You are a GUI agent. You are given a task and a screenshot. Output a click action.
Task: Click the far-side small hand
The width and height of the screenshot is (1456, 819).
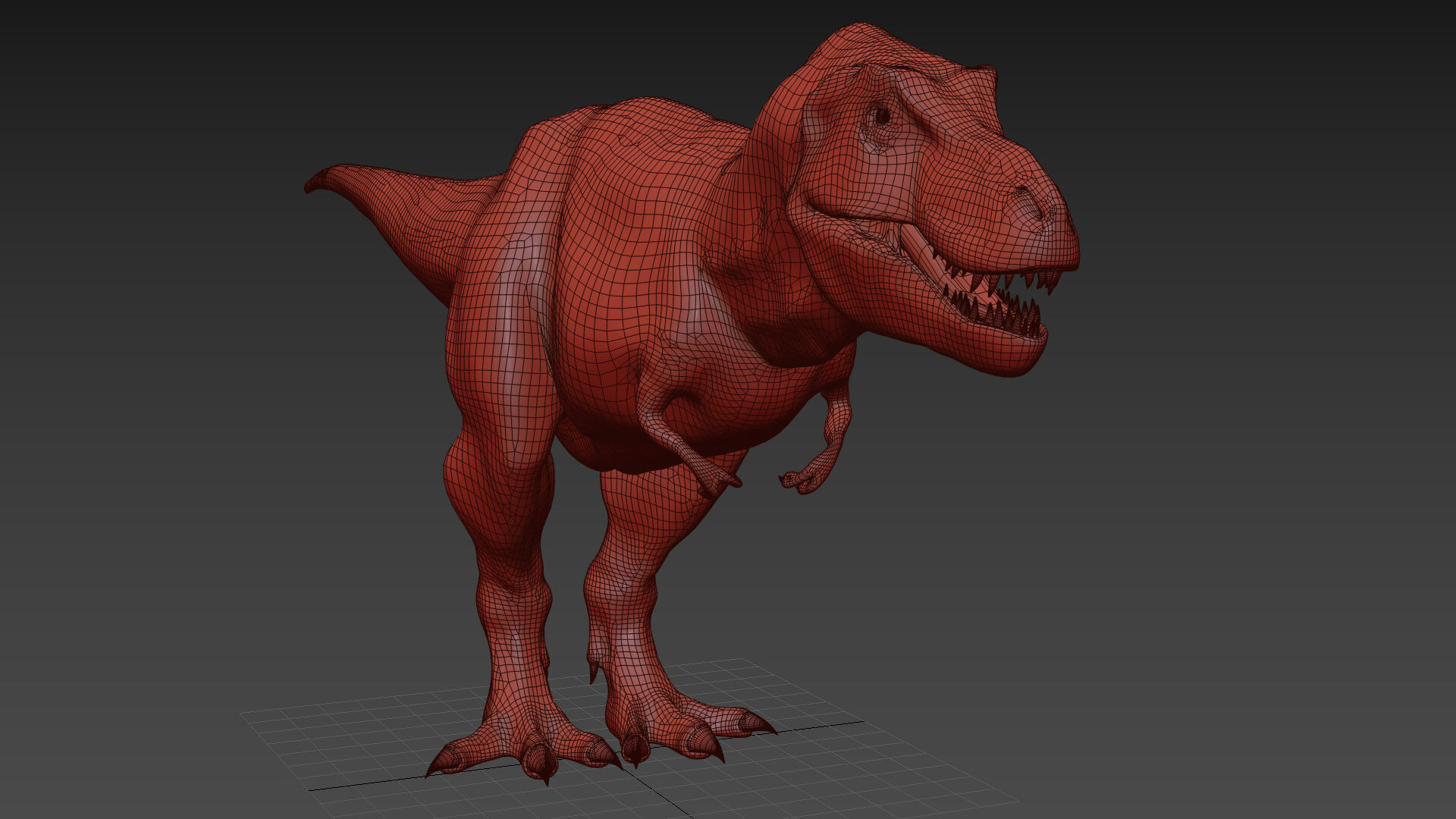coord(802,481)
